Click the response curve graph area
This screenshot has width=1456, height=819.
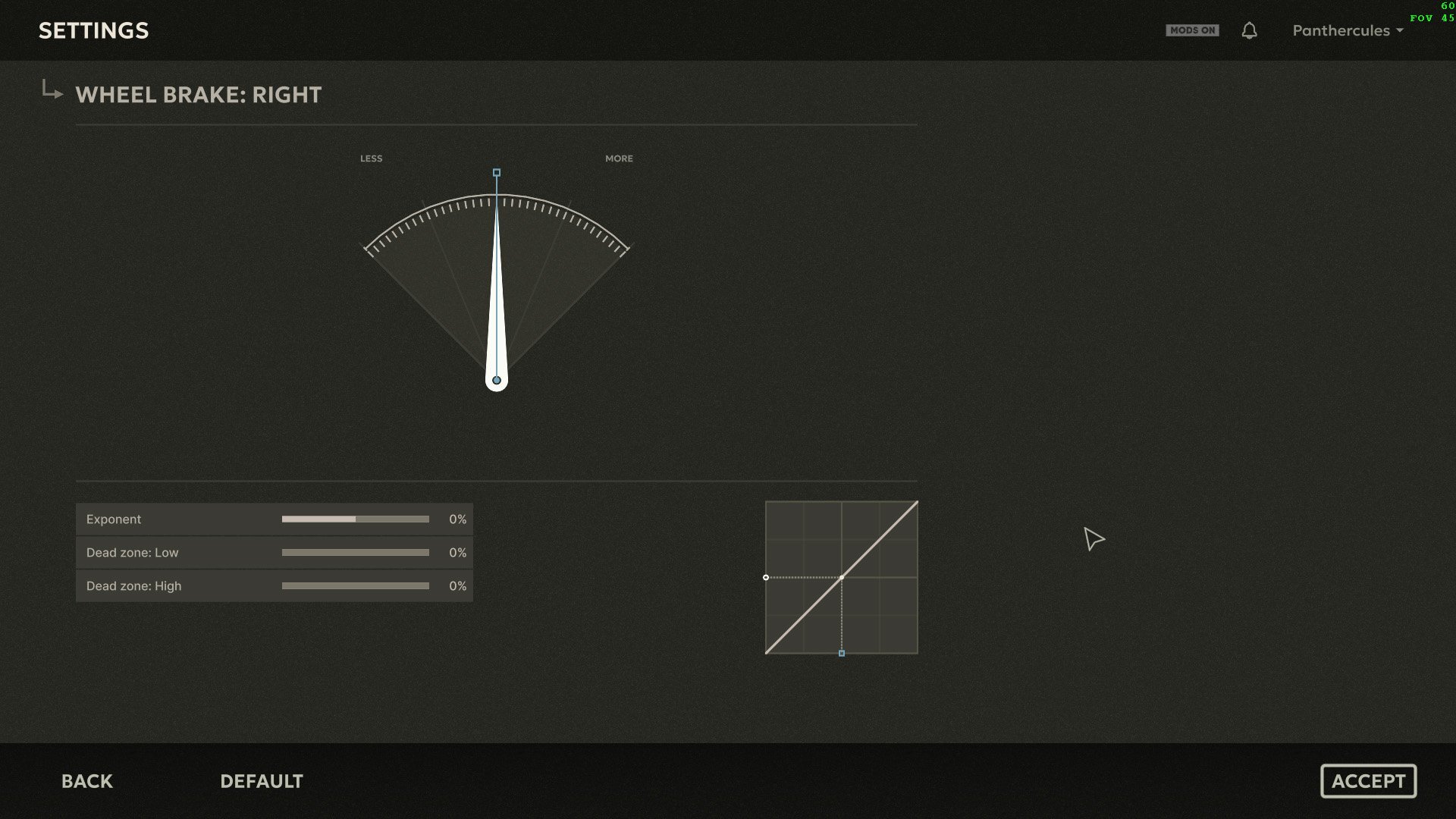click(842, 577)
